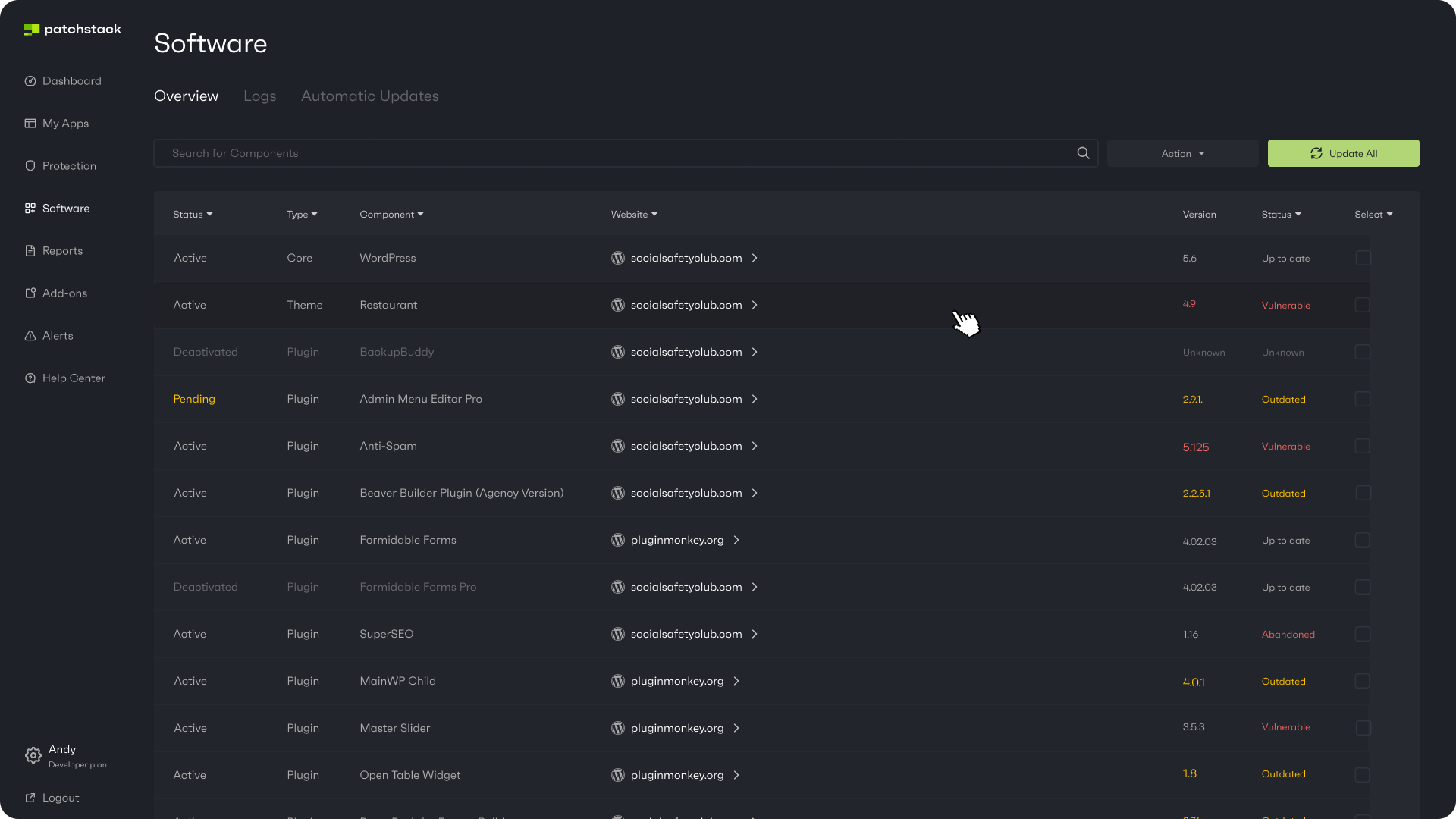Open the Type column filter
This screenshot has width=1456, height=819.
[302, 215]
